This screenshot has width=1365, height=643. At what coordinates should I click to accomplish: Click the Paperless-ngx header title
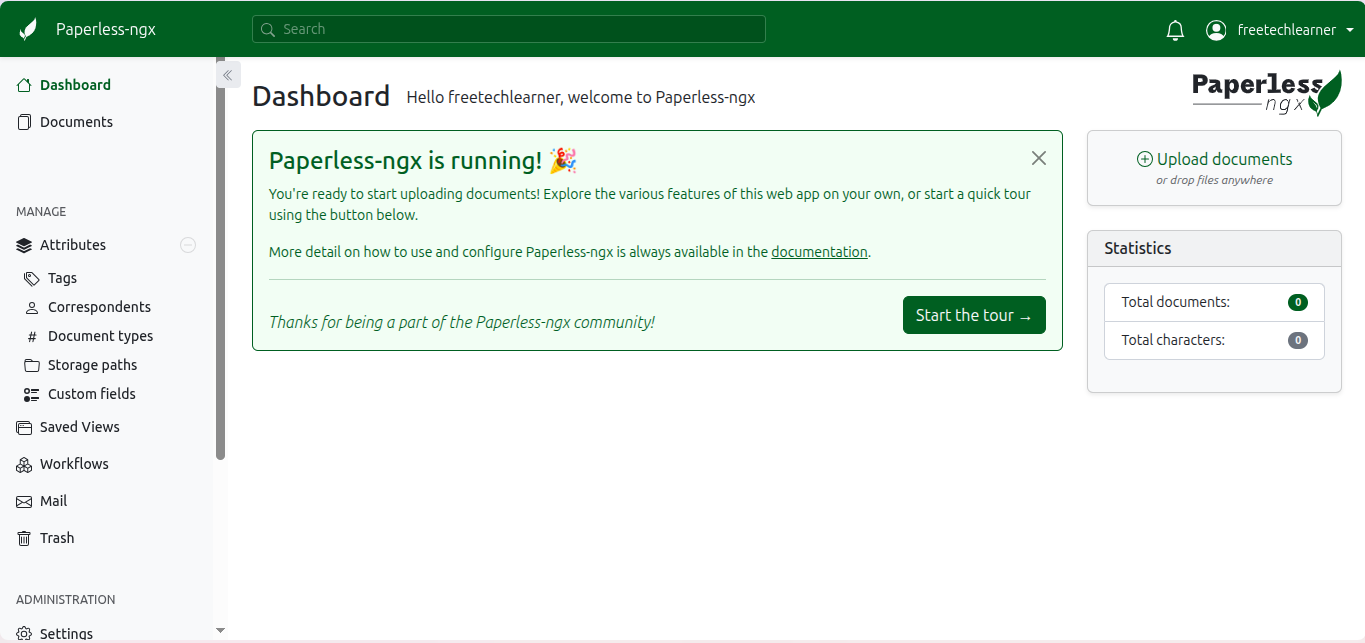click(106, 29)
